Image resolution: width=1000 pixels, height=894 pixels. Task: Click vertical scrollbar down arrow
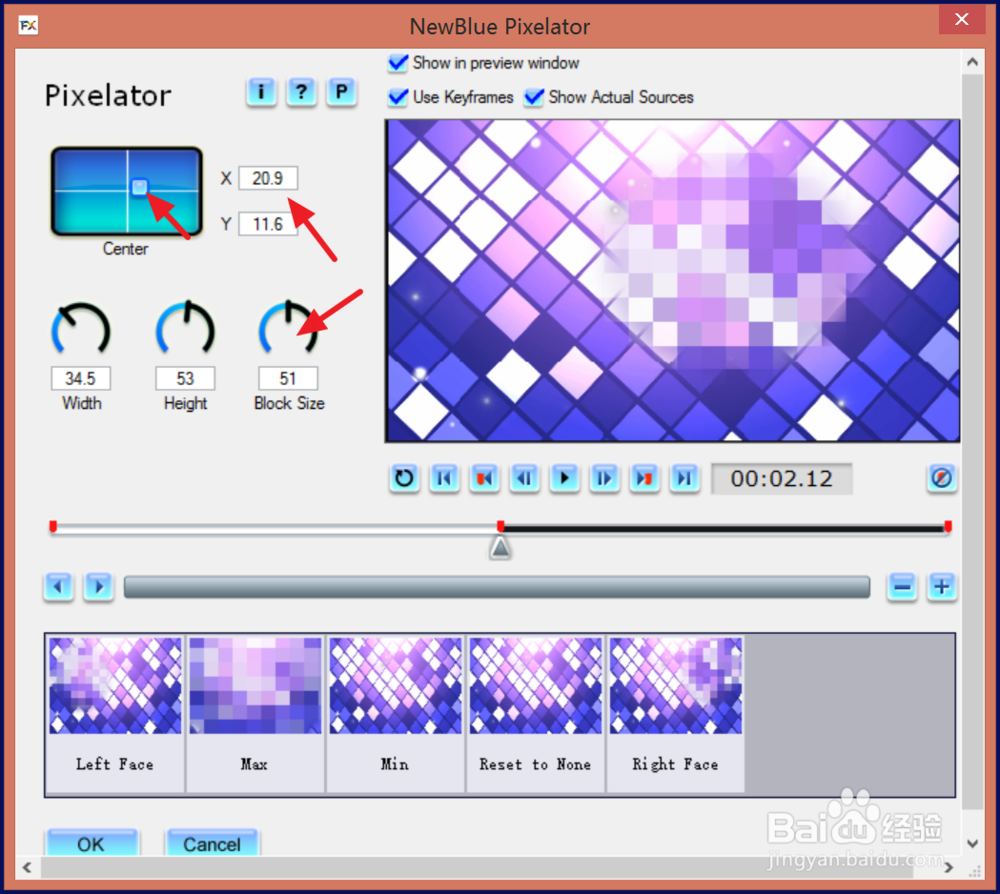pos(972,844)
